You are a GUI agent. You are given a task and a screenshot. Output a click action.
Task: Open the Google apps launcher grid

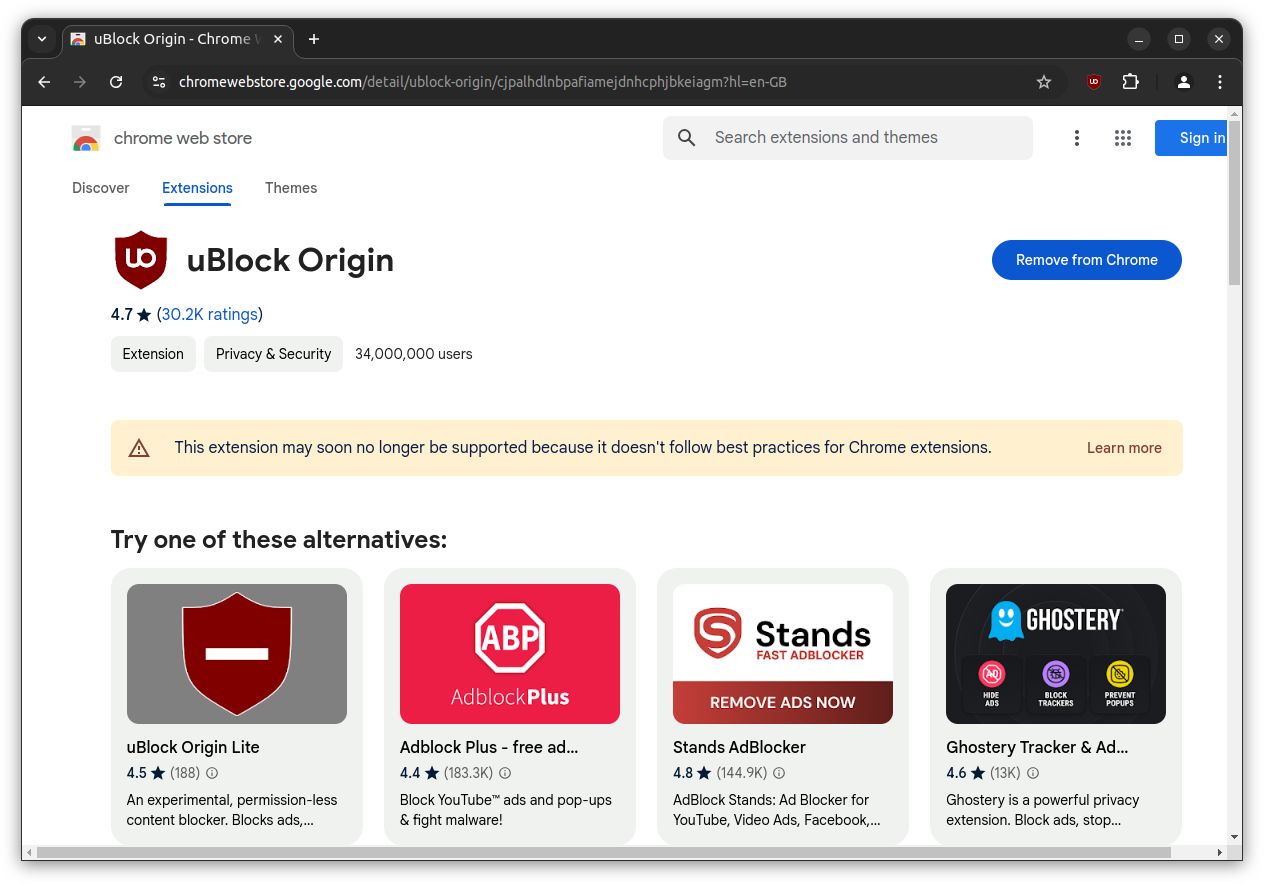click(x=1123, y=138)
